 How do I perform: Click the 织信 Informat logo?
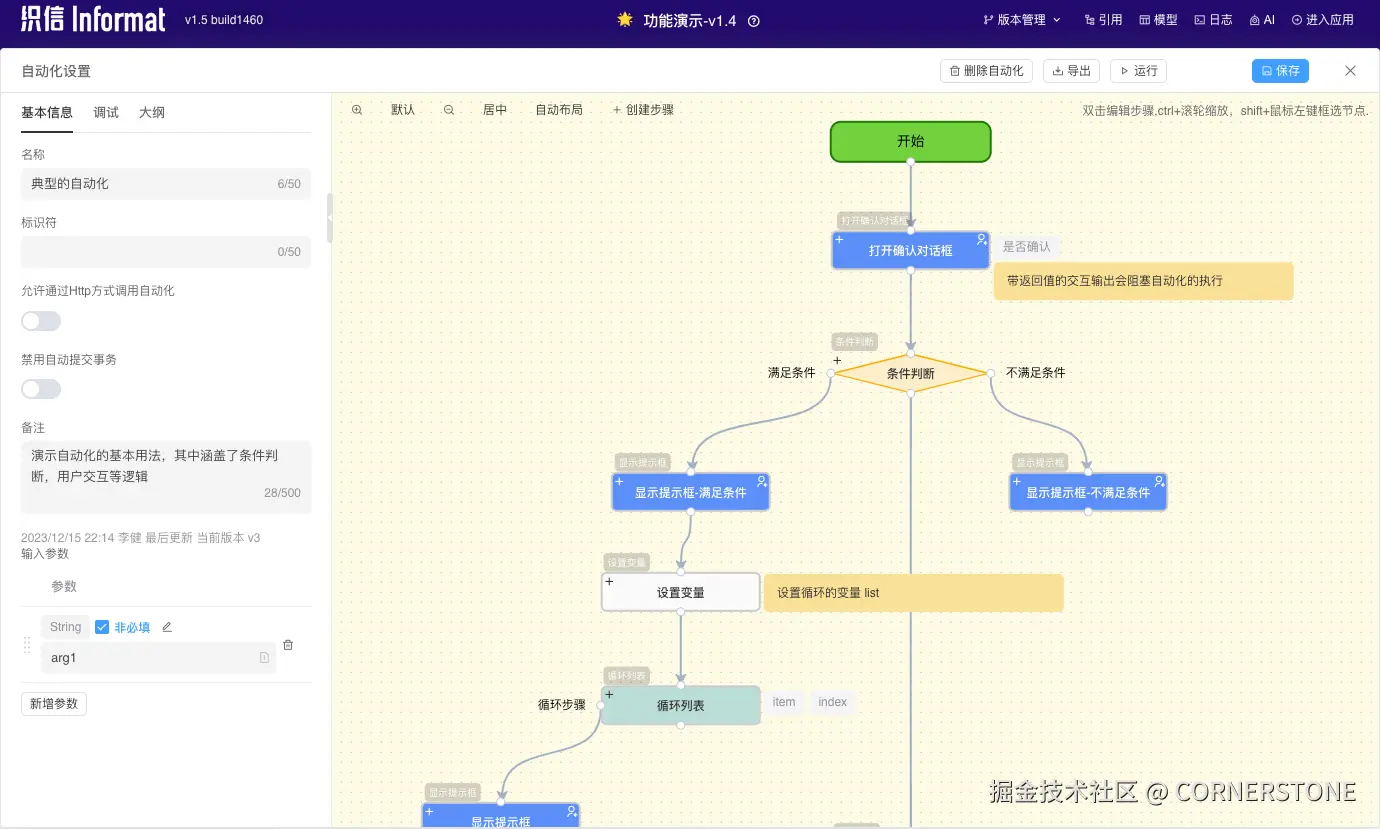[x=93, y=19]
